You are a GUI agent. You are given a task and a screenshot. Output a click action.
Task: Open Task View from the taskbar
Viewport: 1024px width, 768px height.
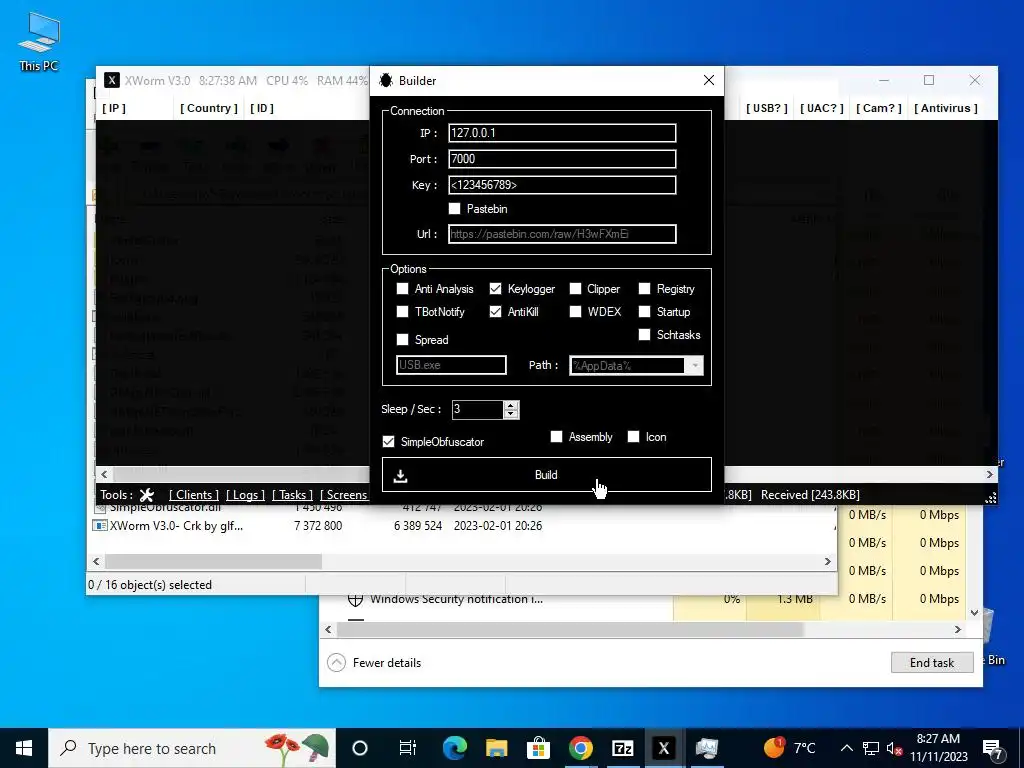pos(408,748)
